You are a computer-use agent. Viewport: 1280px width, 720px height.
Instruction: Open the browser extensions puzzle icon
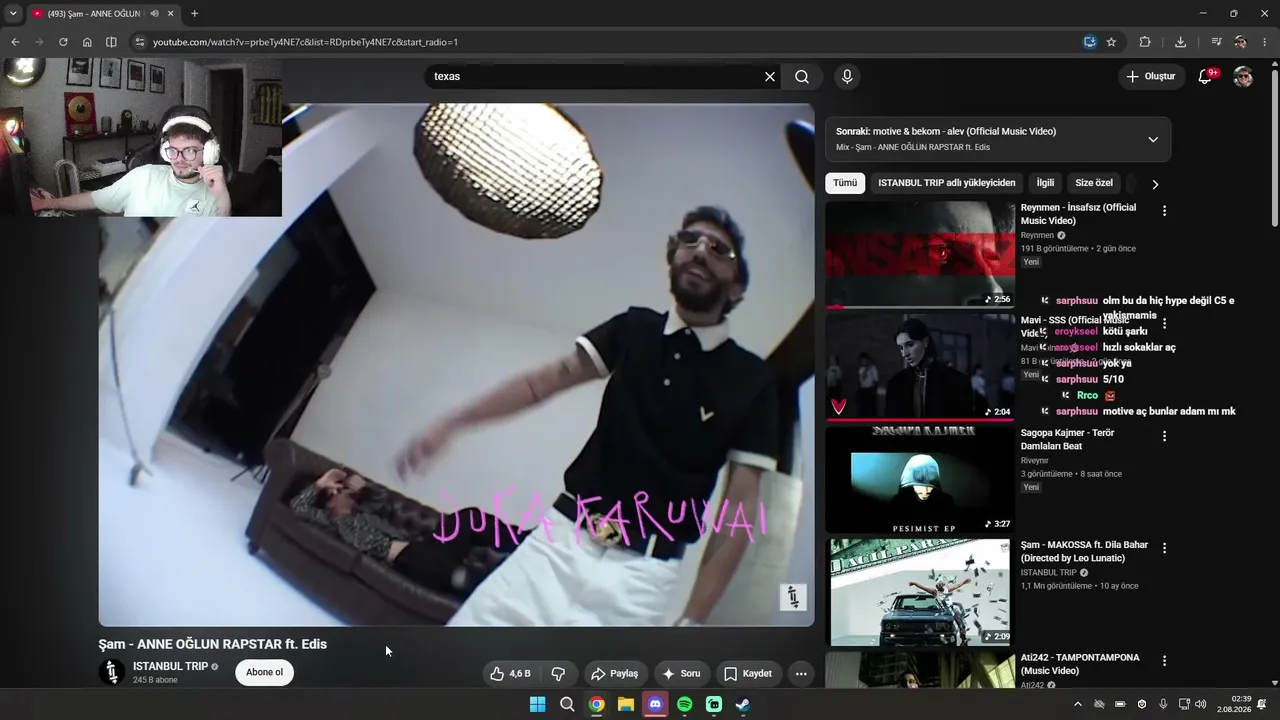[1145, 42]
